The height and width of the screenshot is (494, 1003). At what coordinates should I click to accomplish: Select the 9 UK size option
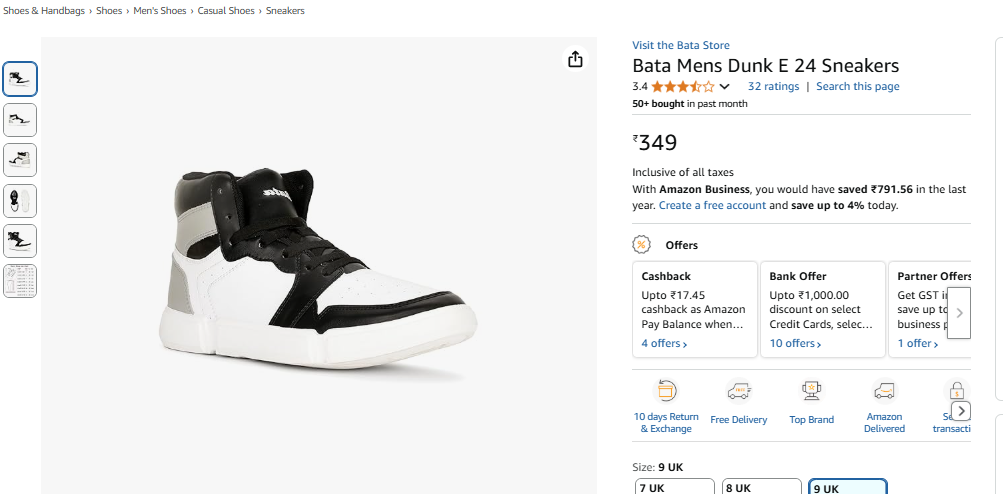848,487
